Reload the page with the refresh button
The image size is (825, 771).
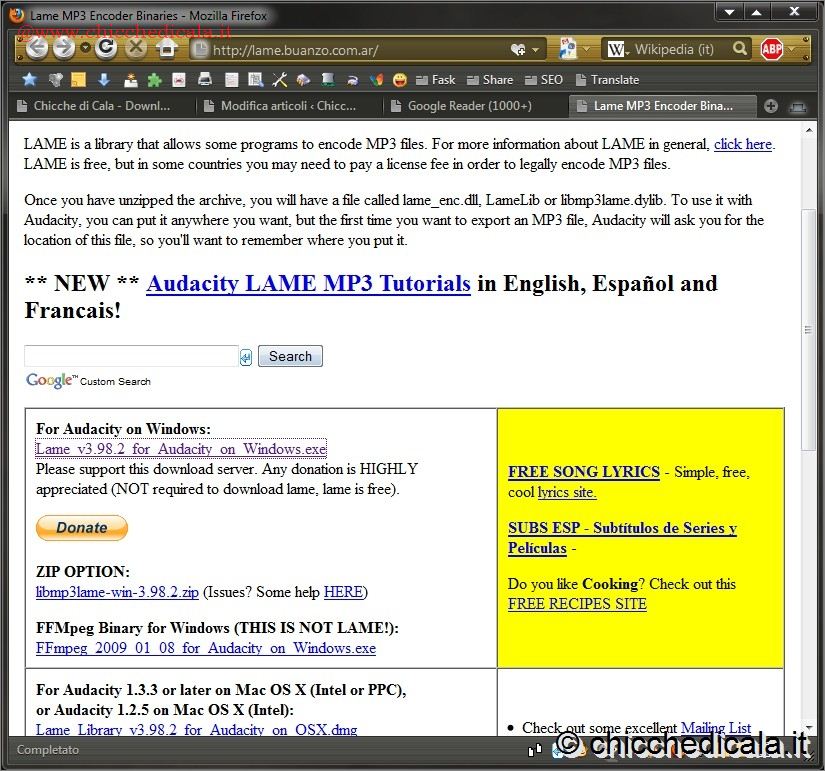pos(106,48)
